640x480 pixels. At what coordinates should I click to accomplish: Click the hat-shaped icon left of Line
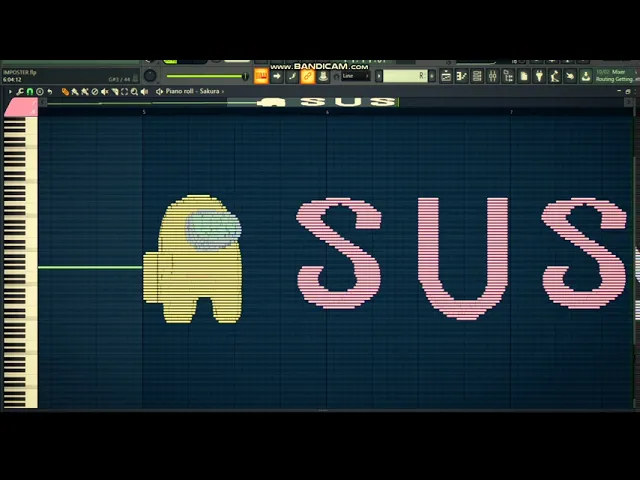coord(323,76)
